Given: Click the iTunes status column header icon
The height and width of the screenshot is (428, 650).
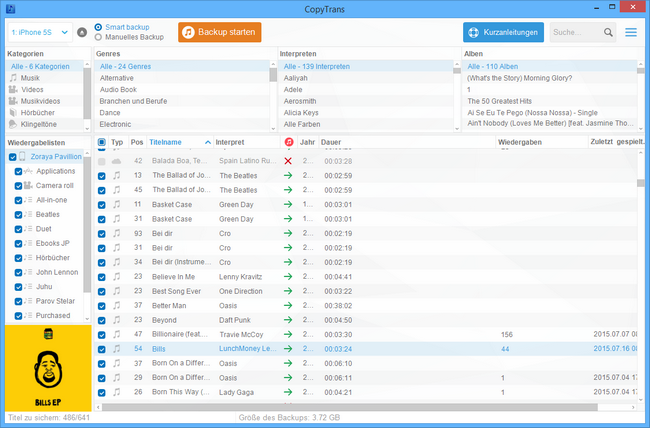Looking at the screenshot, I should [288, 142].
